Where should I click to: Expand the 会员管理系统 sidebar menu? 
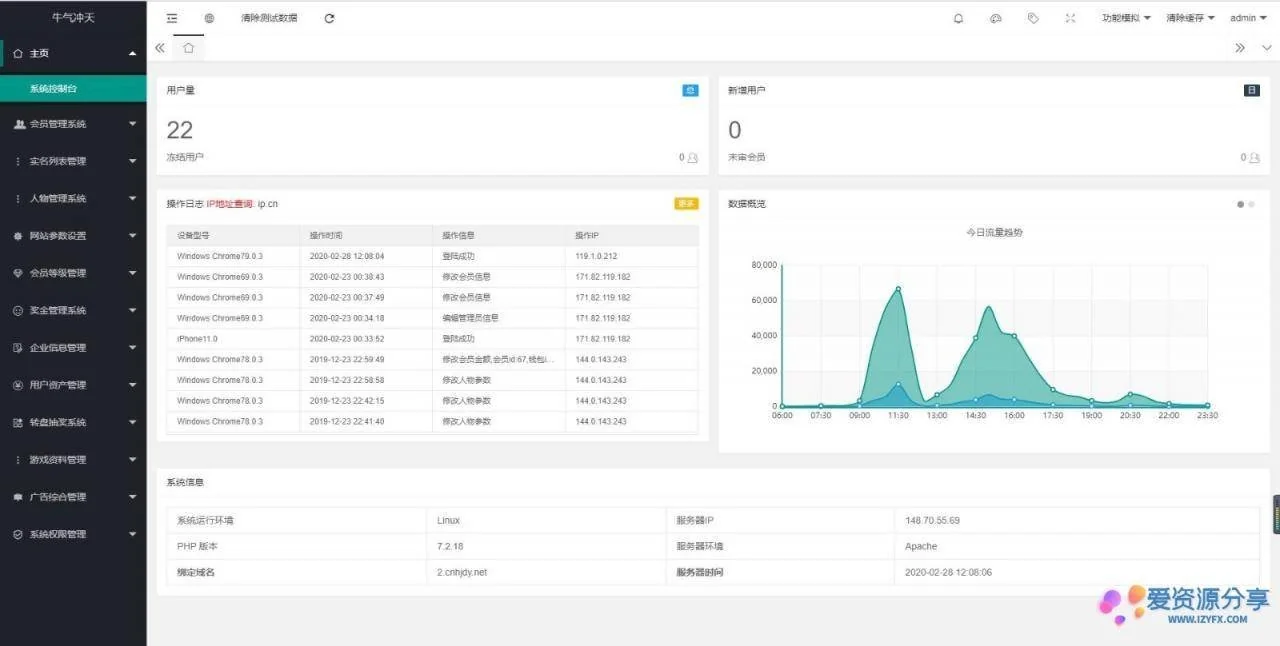[x=73, y=124]
